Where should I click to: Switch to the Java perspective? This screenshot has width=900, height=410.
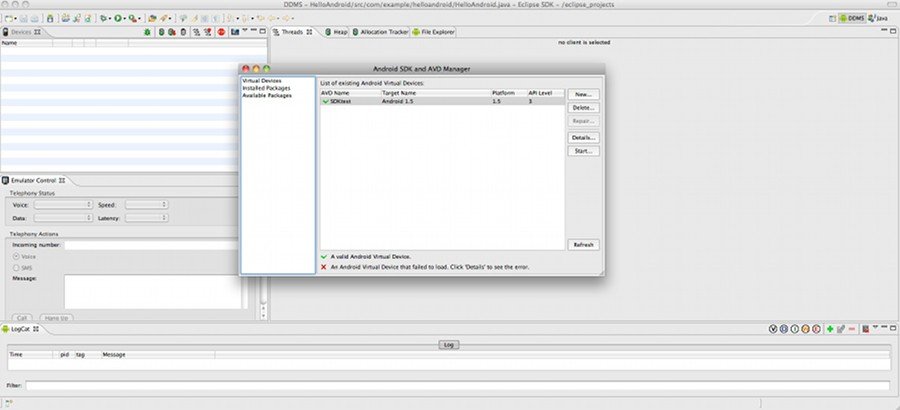click(878, 18)
